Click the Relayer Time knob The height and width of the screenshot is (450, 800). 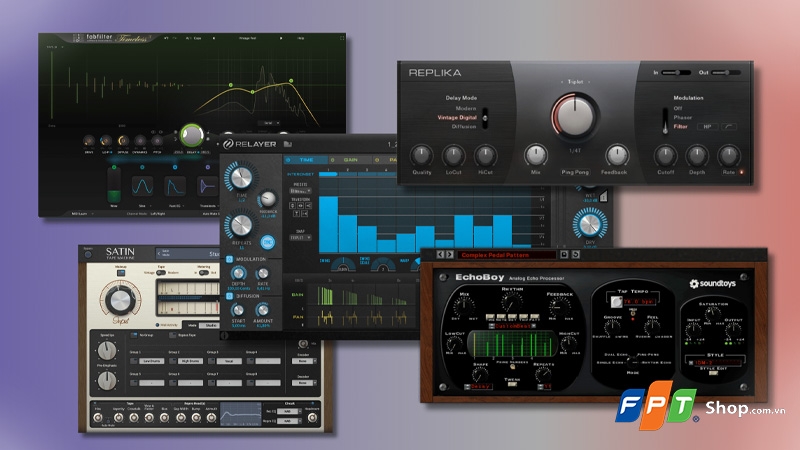pos(241,177)
